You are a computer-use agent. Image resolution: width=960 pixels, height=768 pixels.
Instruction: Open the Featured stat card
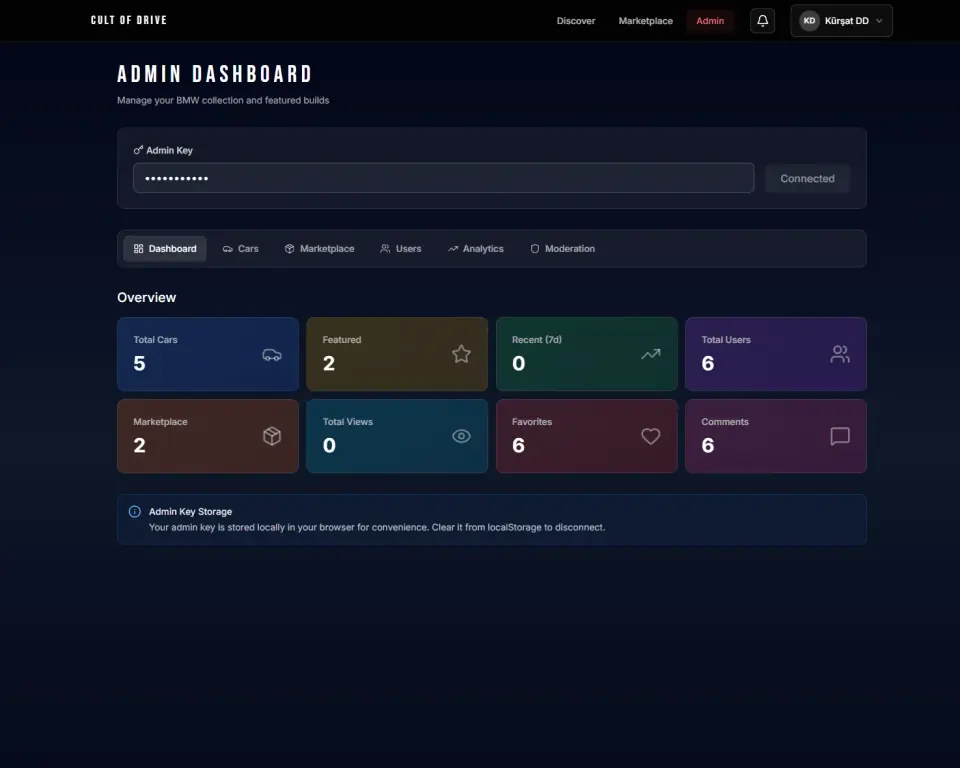tap(397, 354)
